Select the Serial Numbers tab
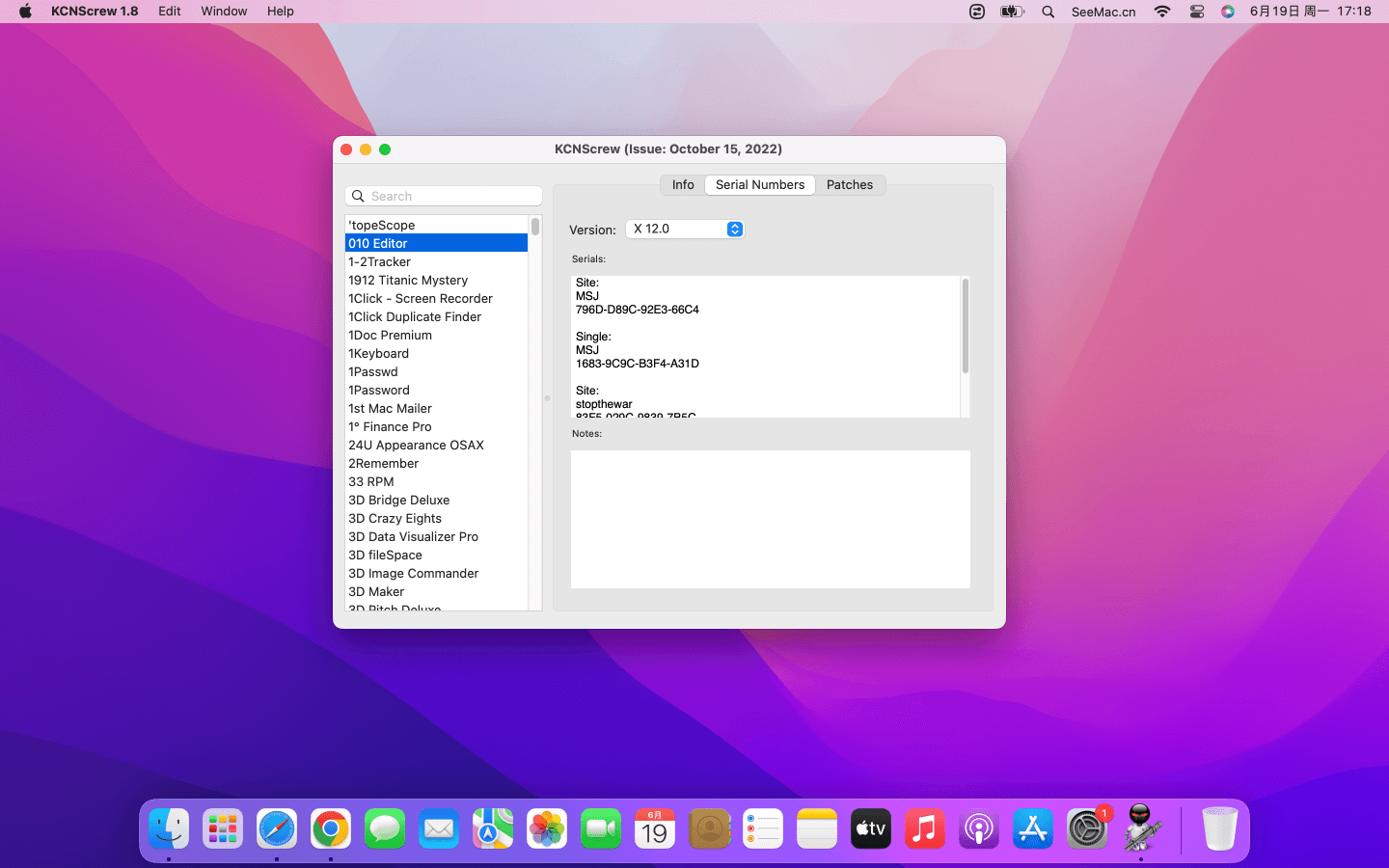 coord(760,185)
